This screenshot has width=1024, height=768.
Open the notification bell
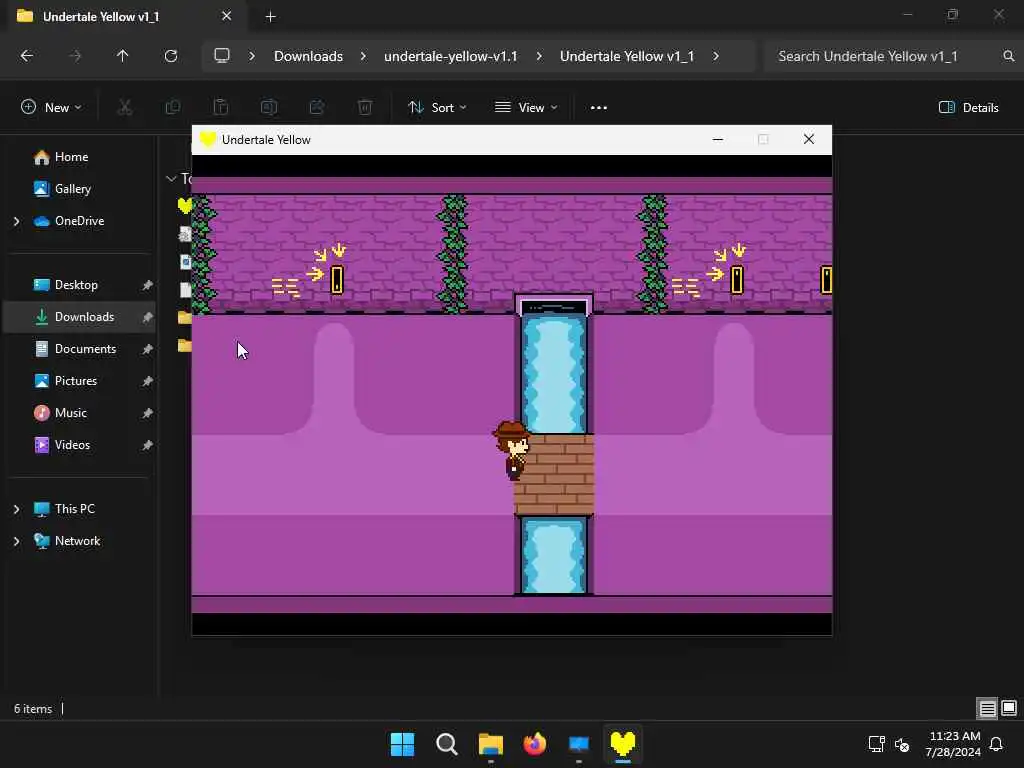tap(997, 744)
